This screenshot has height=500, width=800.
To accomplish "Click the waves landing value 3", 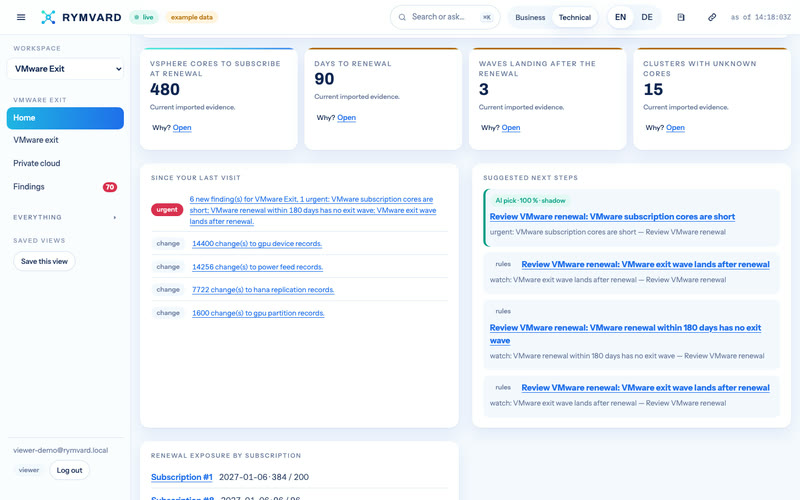I will (x=484, y=89).
